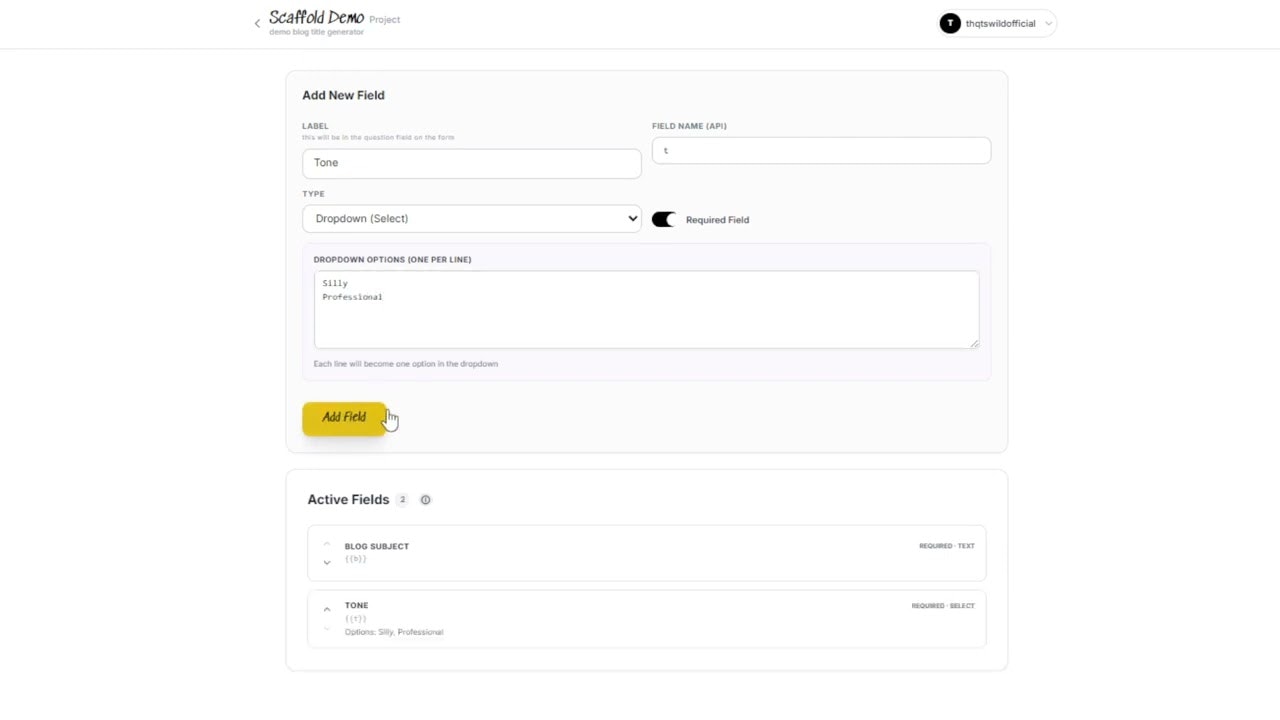This screenshot has height=720, width=1280.
Task: Open the account menu chevron
Action: pyautogui.click(x=1048, y=23)
